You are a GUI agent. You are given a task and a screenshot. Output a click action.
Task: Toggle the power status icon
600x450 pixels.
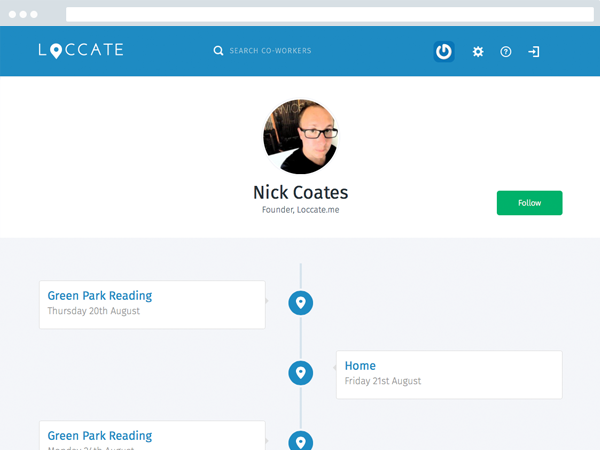(444, 51)
